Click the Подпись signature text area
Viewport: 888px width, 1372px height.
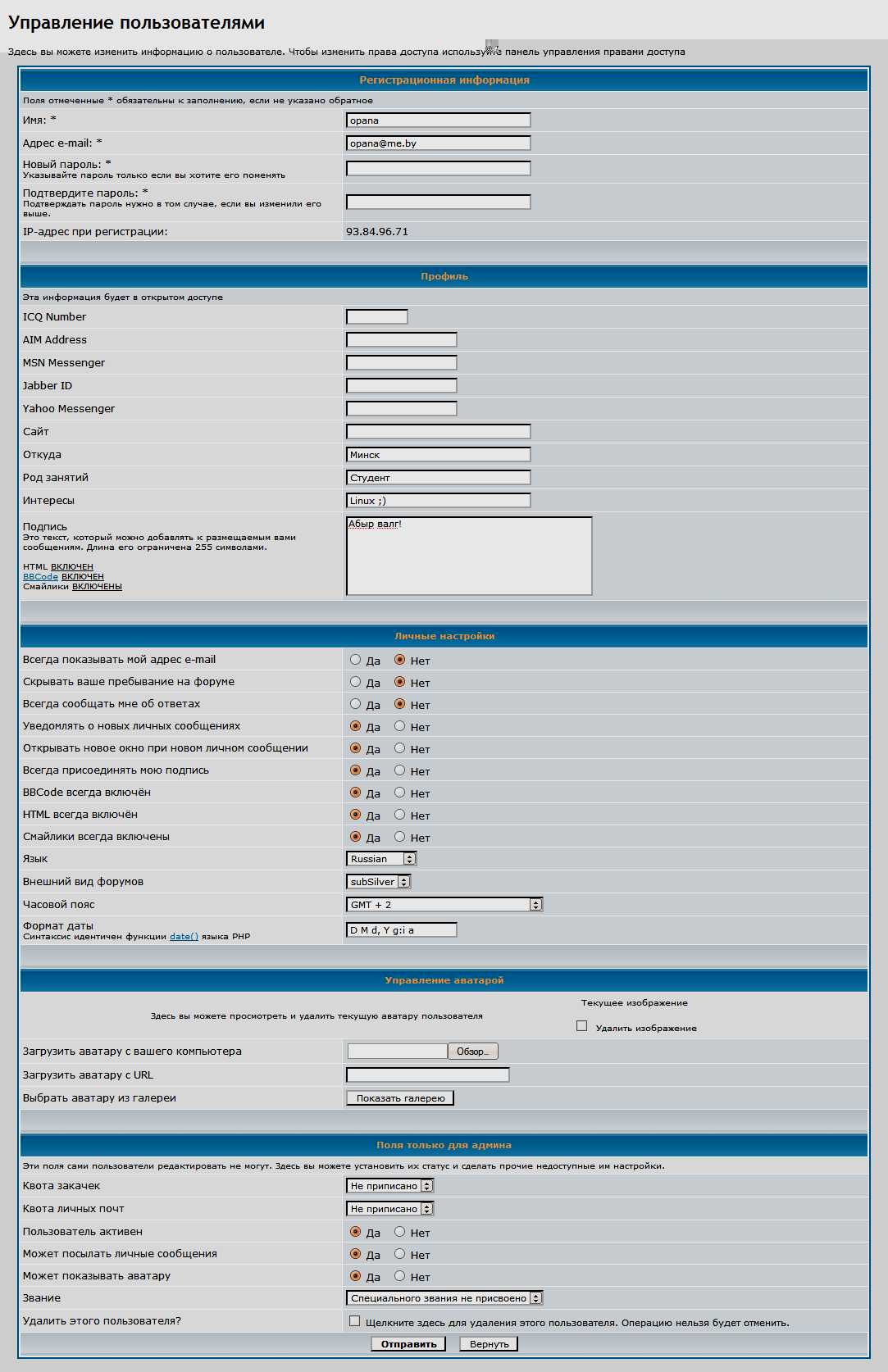pos(469,556)
